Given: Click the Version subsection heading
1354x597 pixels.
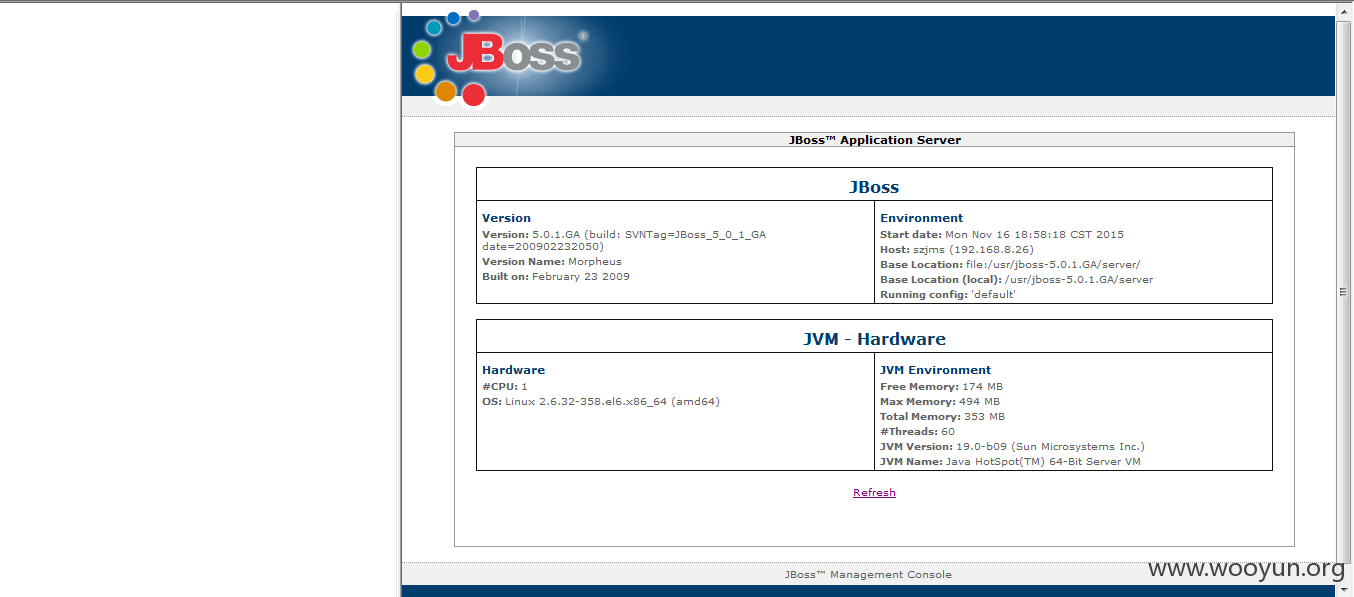Looking at the screenshot, I should tap(506, 218).
